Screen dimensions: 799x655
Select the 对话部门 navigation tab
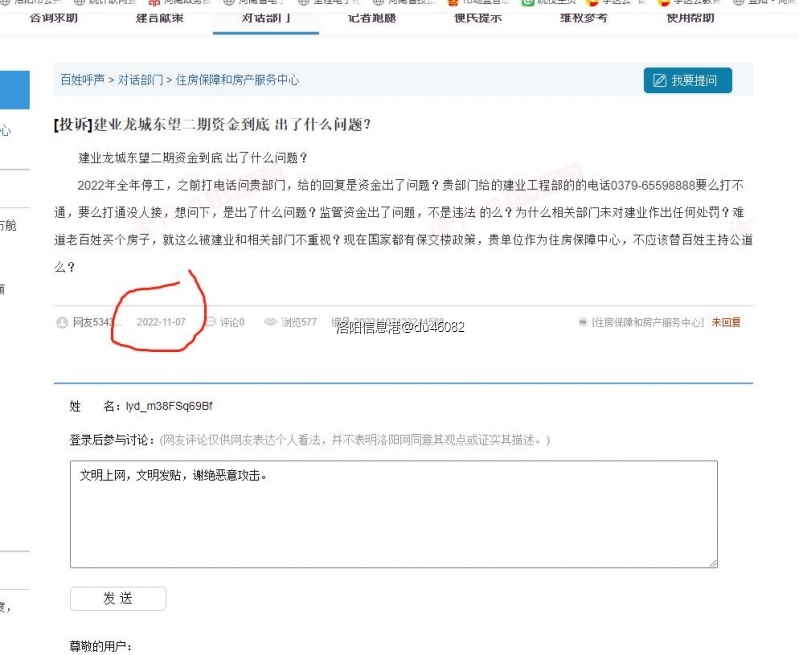(266, 18)
